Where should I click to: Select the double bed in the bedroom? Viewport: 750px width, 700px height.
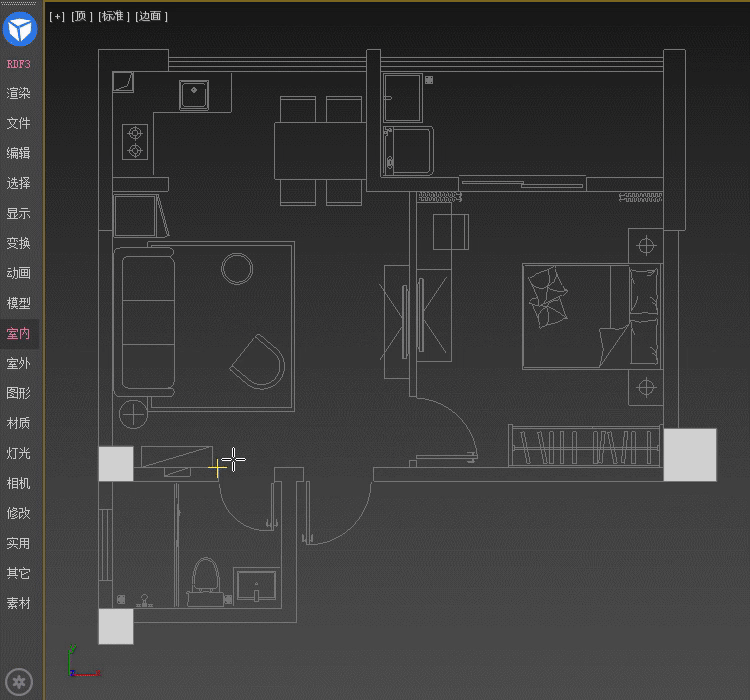pyautogui.click(x=592, y=317)
